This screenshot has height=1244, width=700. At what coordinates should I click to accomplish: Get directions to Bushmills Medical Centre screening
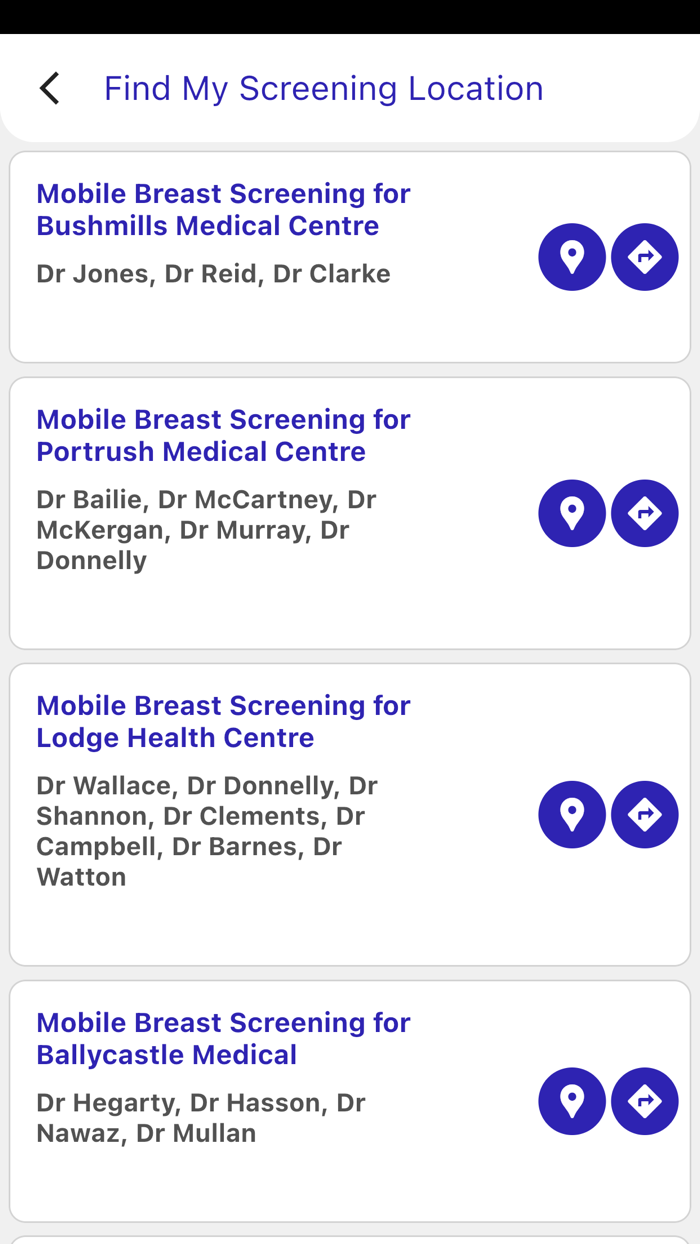[645, 257]
